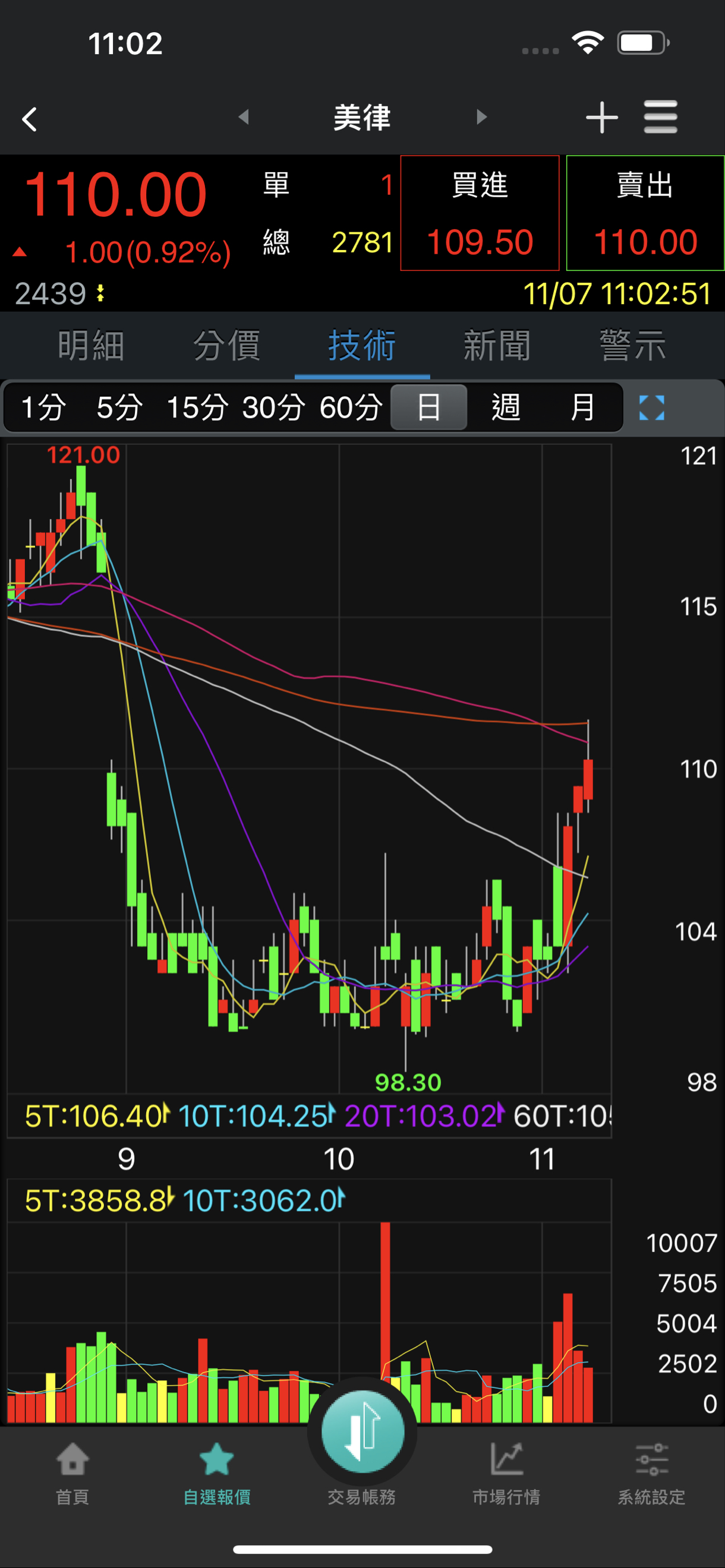Expand the chart to fullscreen

pyautogui.click(x=651, y=407)
